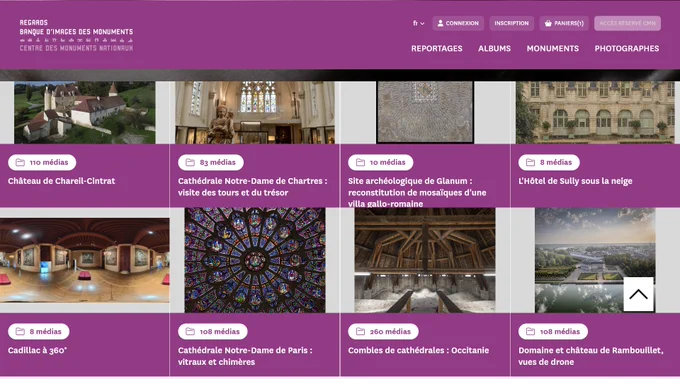Click folder icon in 83 médias badge
The height and width of the screenshot is (379, 680).
tap(190, 162)
